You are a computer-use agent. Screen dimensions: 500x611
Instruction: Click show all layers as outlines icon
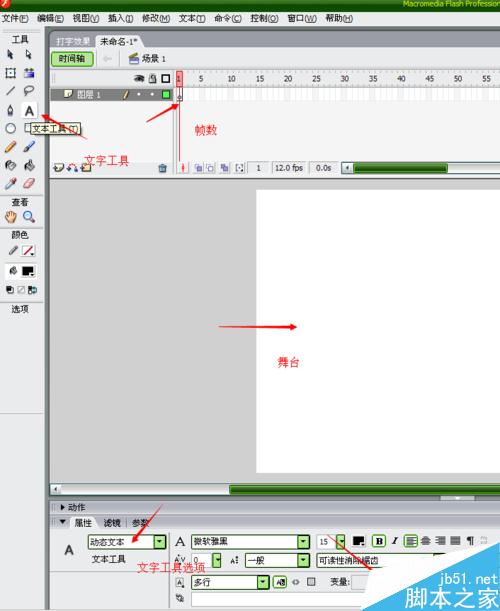click(x=166, y=79)
